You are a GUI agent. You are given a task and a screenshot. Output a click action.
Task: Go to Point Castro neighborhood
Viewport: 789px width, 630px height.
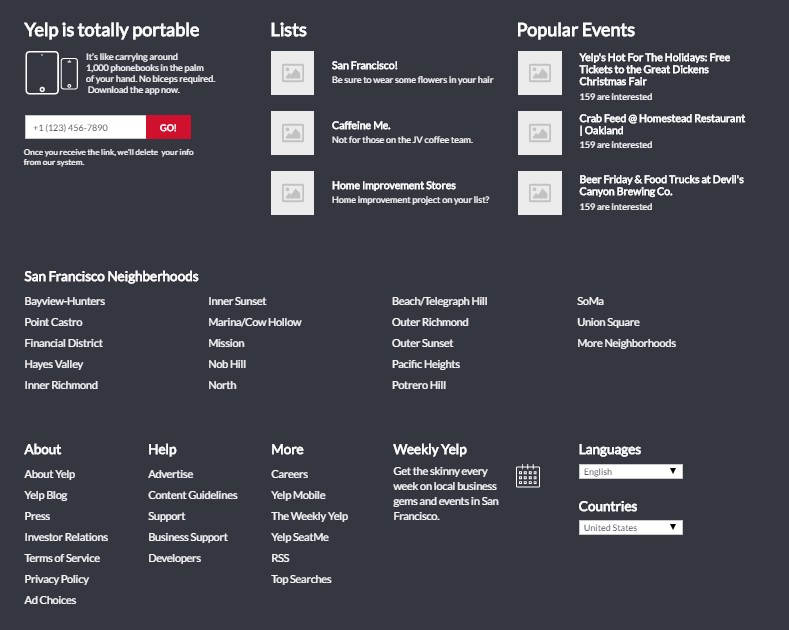pyautogui.click(x=53, y=322)
